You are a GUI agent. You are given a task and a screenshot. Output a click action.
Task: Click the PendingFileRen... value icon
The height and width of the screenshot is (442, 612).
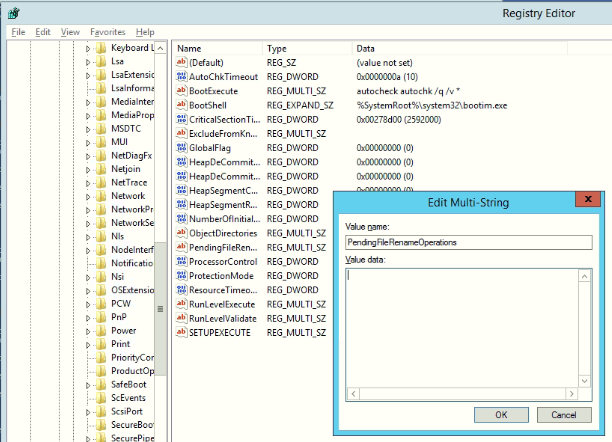181,247
